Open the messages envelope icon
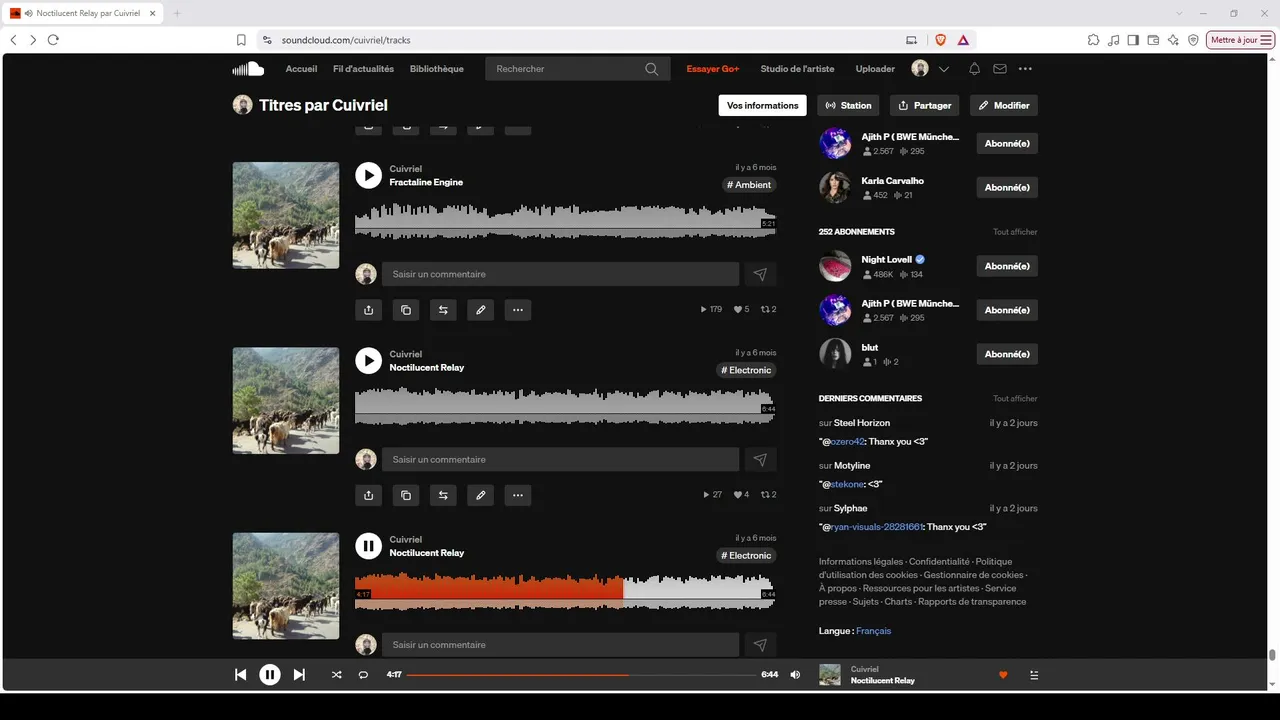This screenshot has width=1280, height=720. (1000, 69)
